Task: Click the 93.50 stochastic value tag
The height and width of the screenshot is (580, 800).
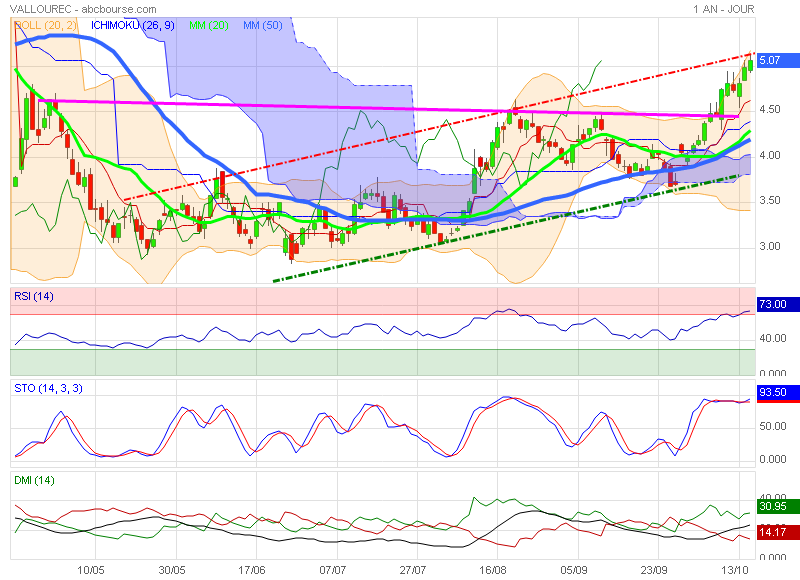Action: pyautogui.click(x=778, y=392)
